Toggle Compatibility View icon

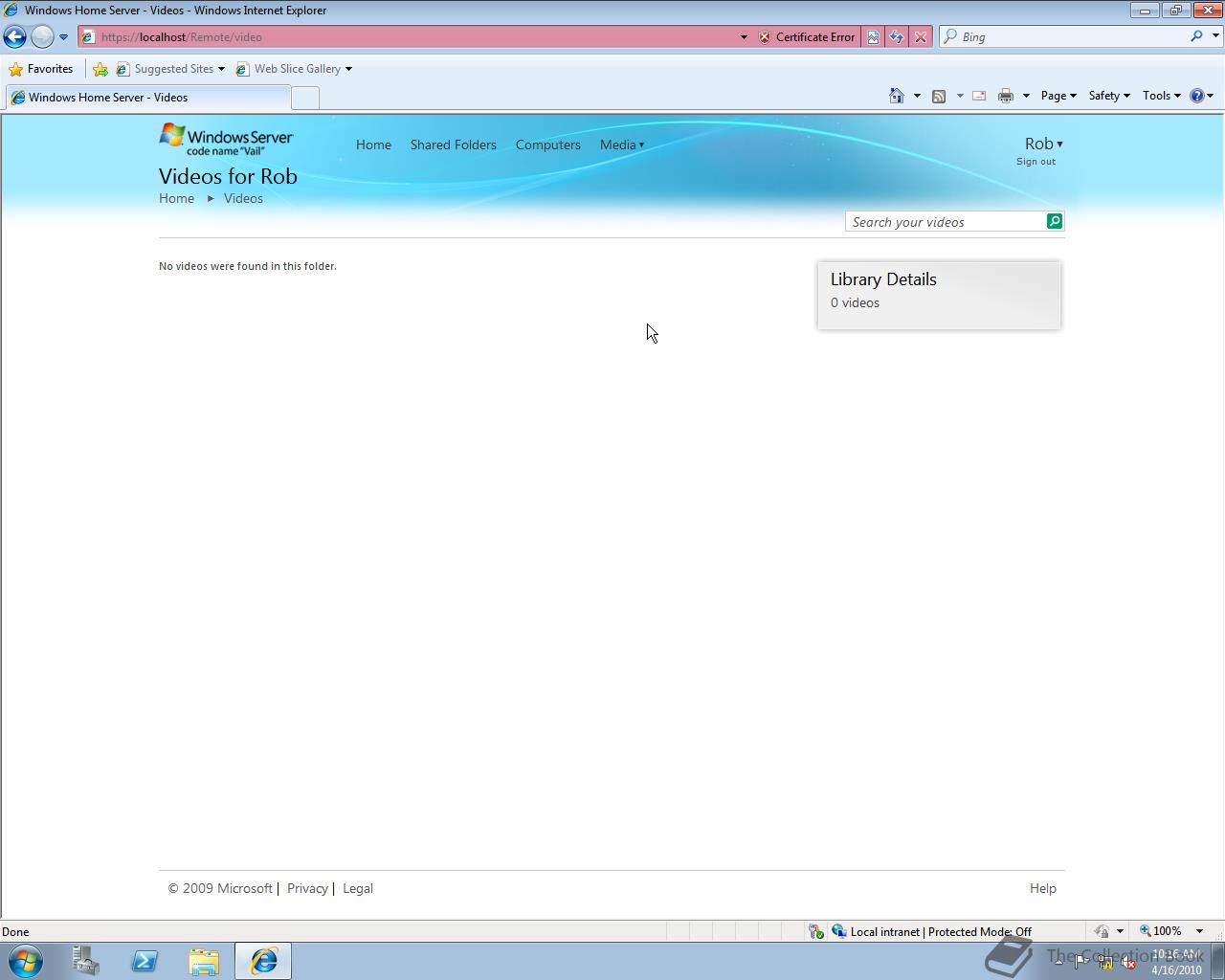coord(873,37)
